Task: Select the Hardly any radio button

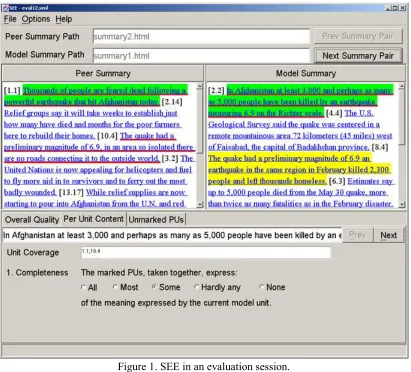Action: 196,287
